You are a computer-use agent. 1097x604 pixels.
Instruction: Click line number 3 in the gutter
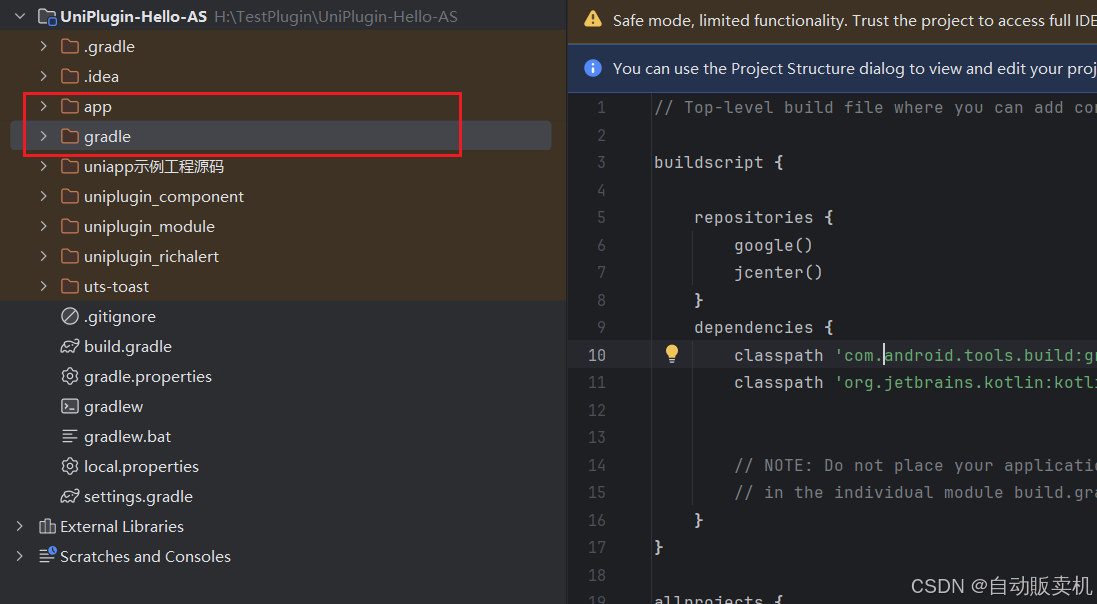(x=601, y=162)
